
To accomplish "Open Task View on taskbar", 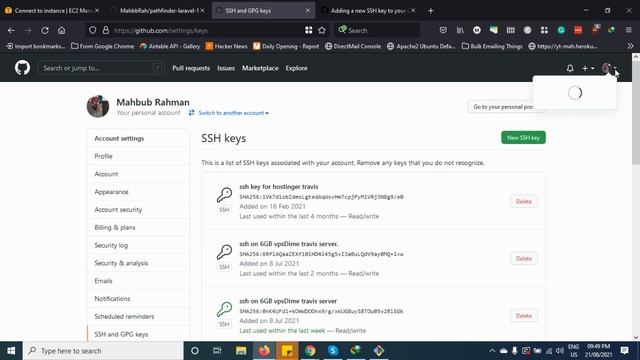I will point(217,351).
